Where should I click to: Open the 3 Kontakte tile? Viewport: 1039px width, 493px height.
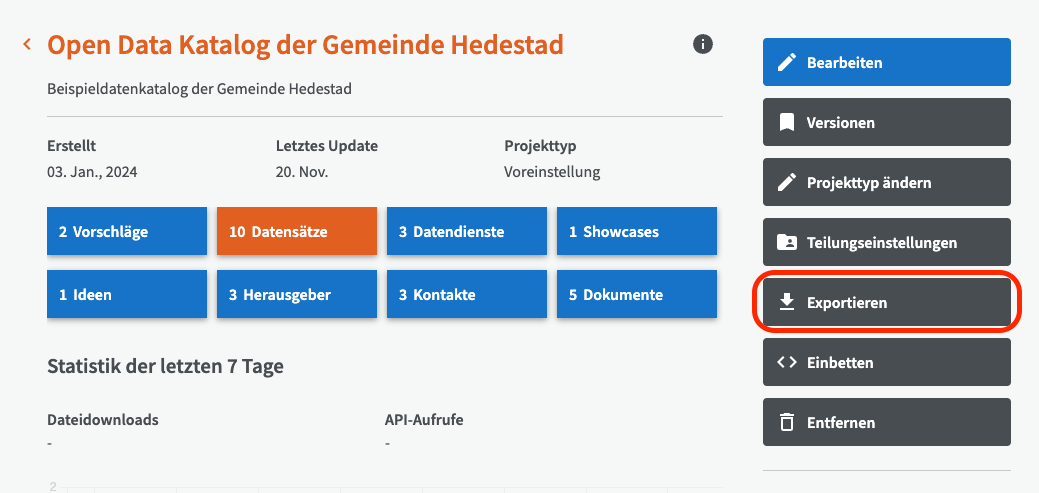tap(467, 295)
